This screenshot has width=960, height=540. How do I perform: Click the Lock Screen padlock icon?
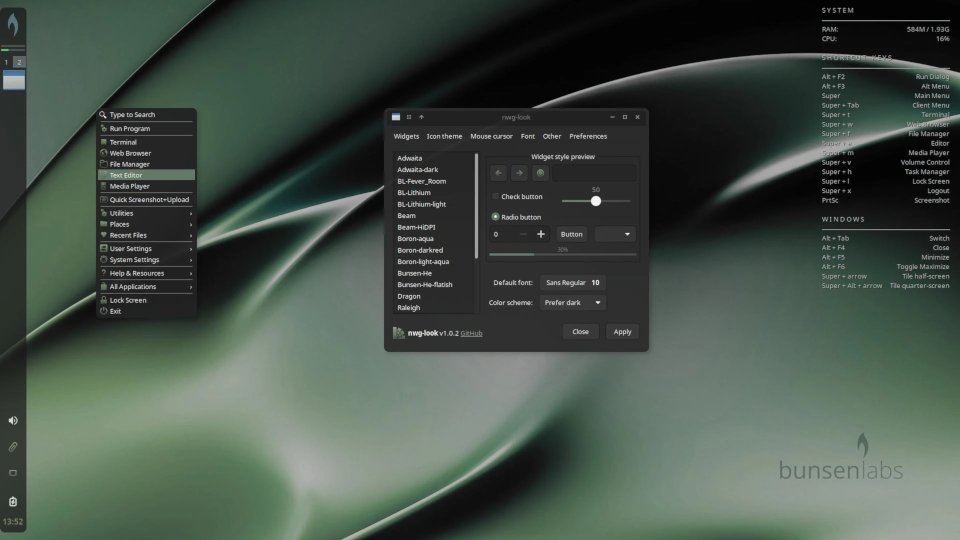(x=103, y=300)
